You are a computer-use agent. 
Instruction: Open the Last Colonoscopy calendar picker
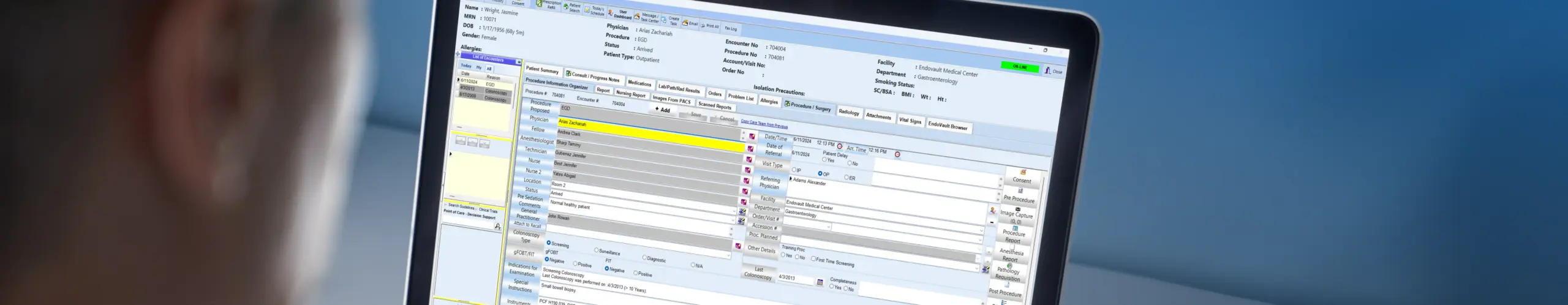point(820,282)
